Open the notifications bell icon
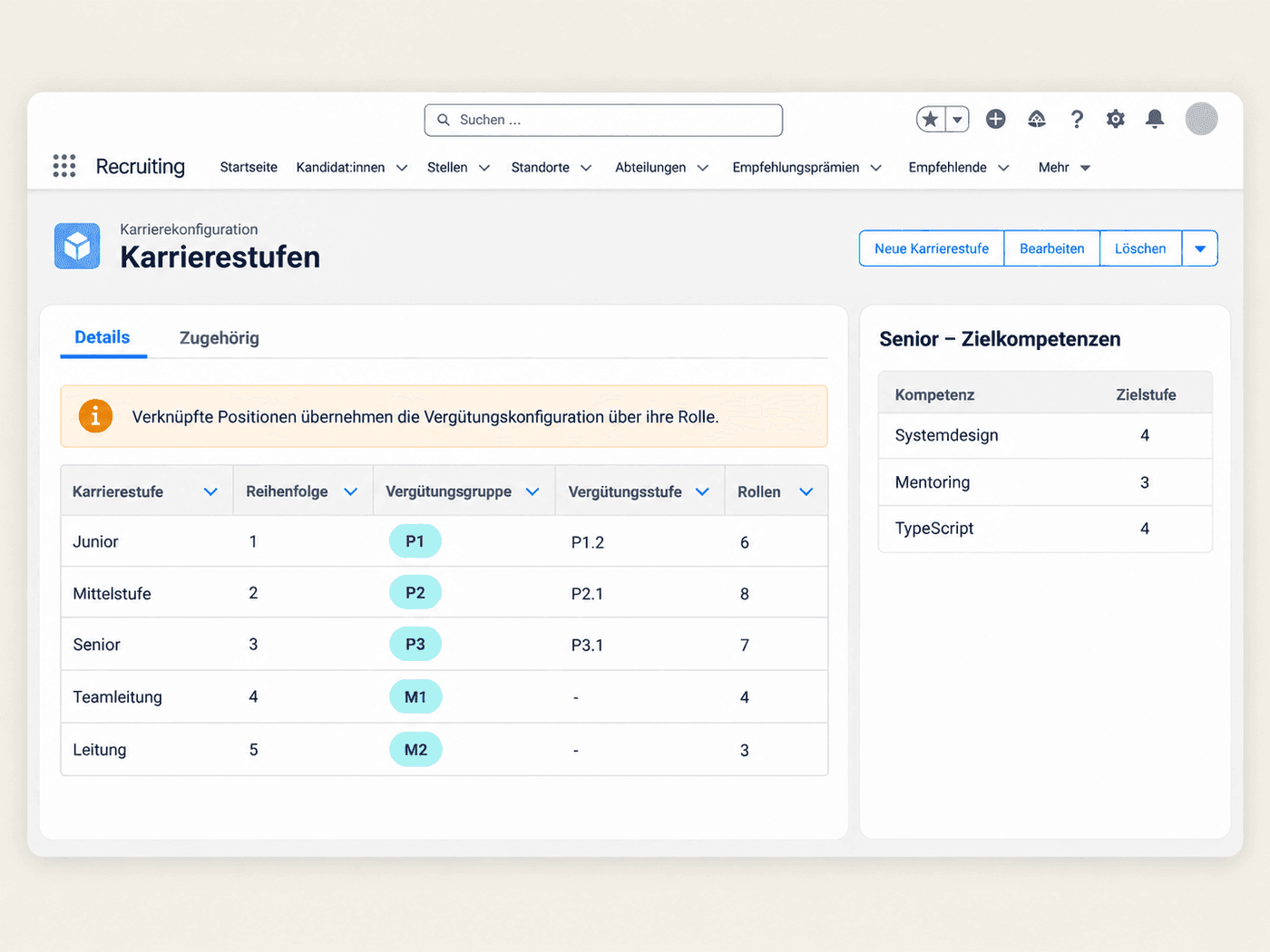 1155,119
